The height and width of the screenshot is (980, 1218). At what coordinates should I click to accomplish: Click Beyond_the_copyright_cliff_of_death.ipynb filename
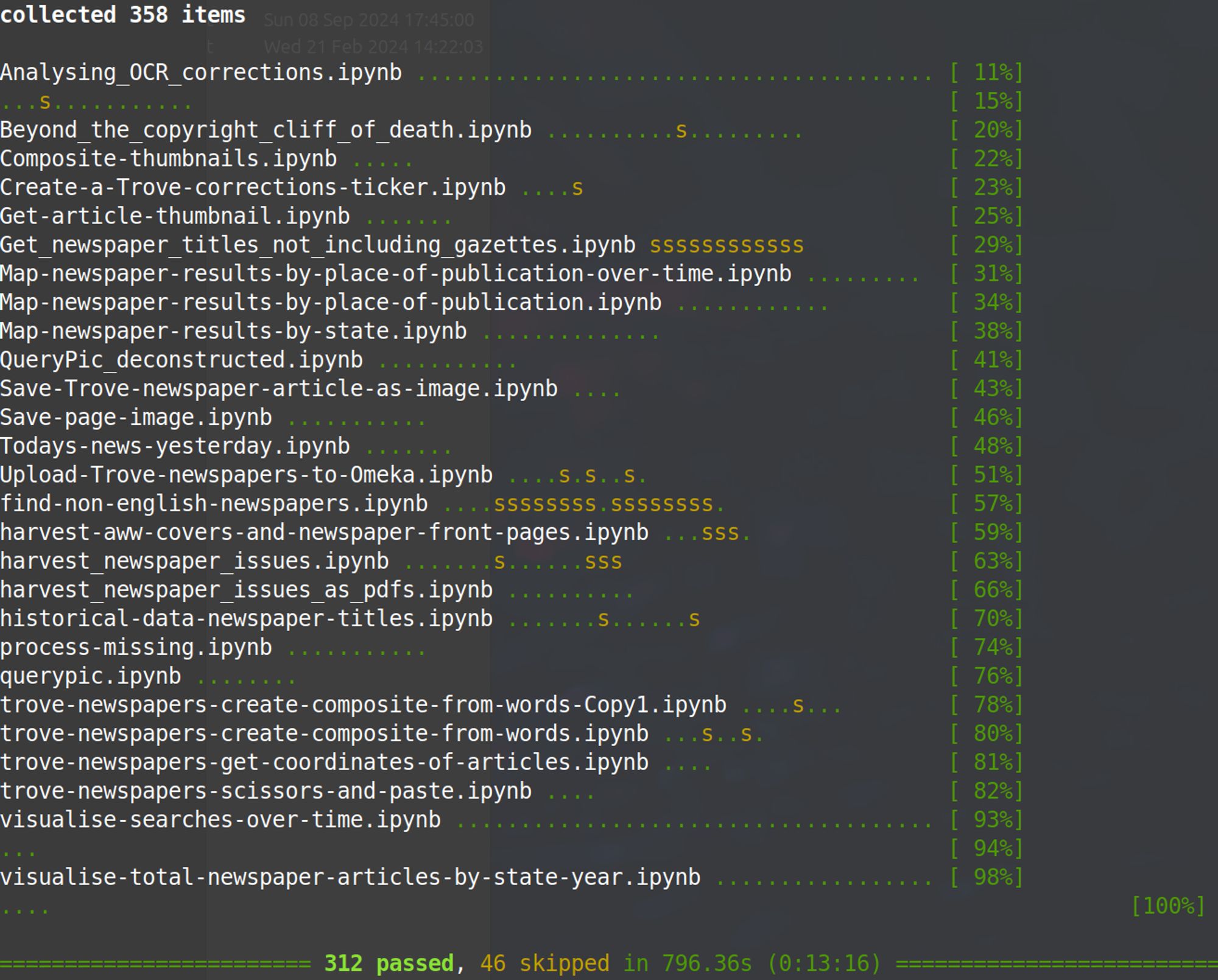click(266, 130)
